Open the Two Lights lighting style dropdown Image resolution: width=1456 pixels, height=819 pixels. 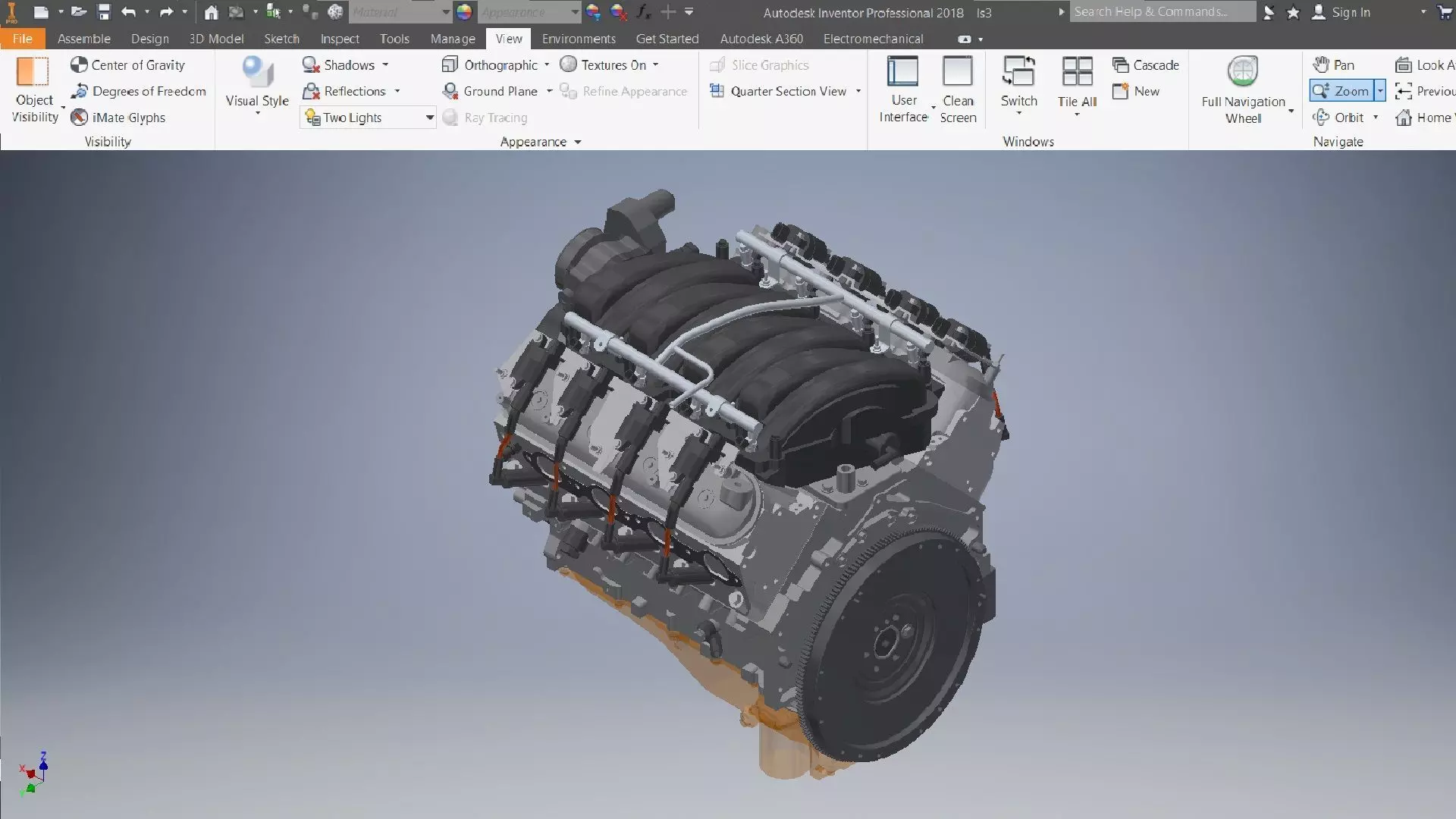point(369,118)
